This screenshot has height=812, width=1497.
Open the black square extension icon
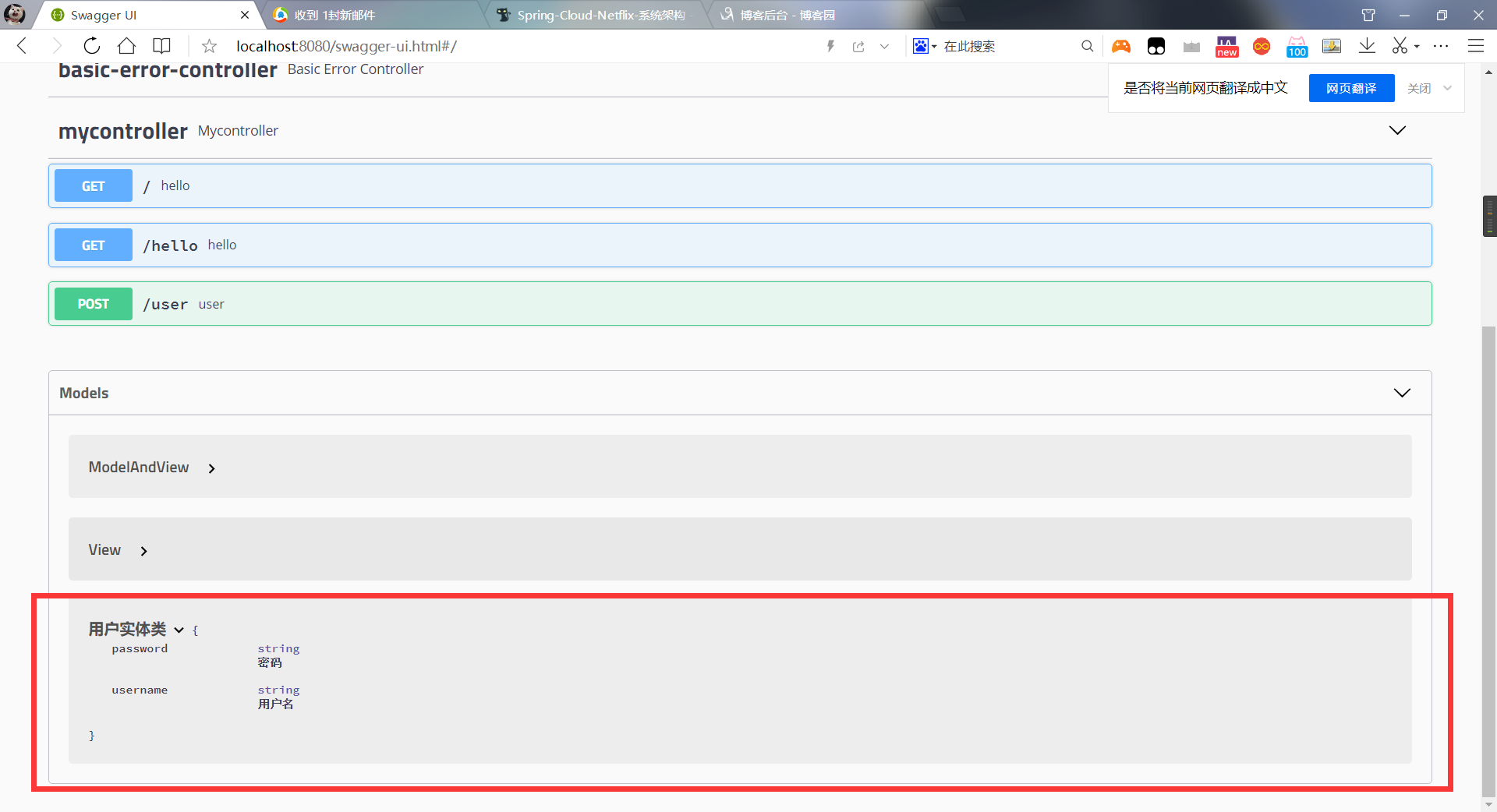[1156, 47]
